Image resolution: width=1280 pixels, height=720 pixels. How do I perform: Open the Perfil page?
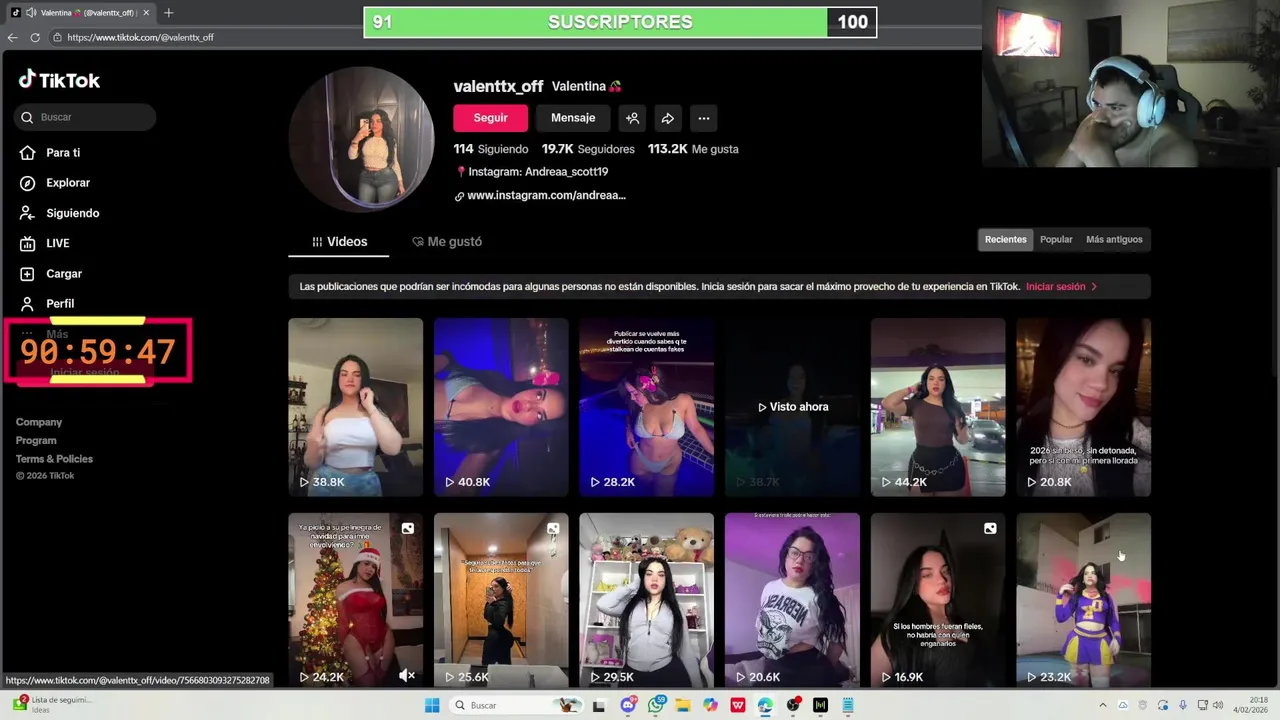tap(47, 303)
